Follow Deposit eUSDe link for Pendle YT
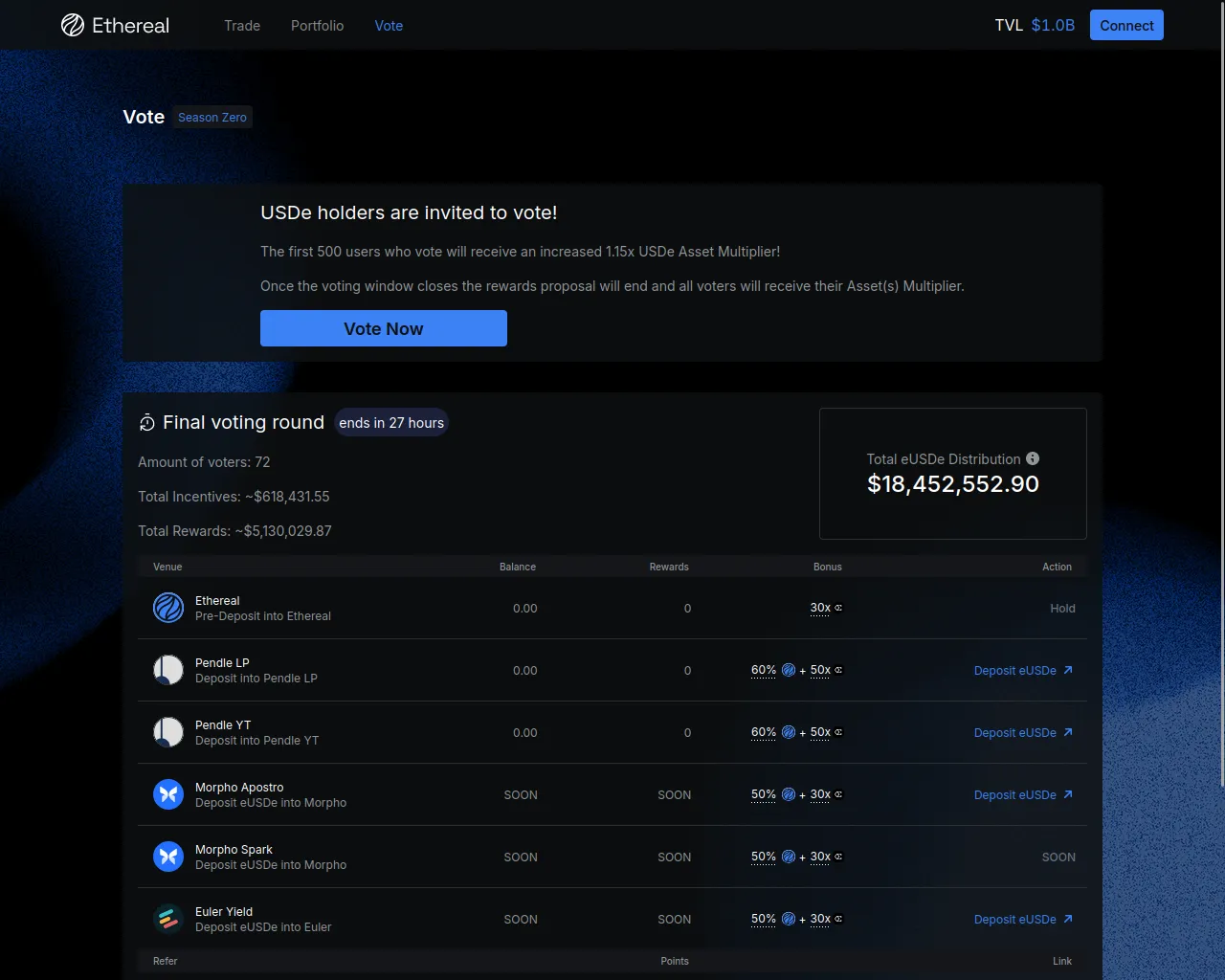 (1022, 733)
